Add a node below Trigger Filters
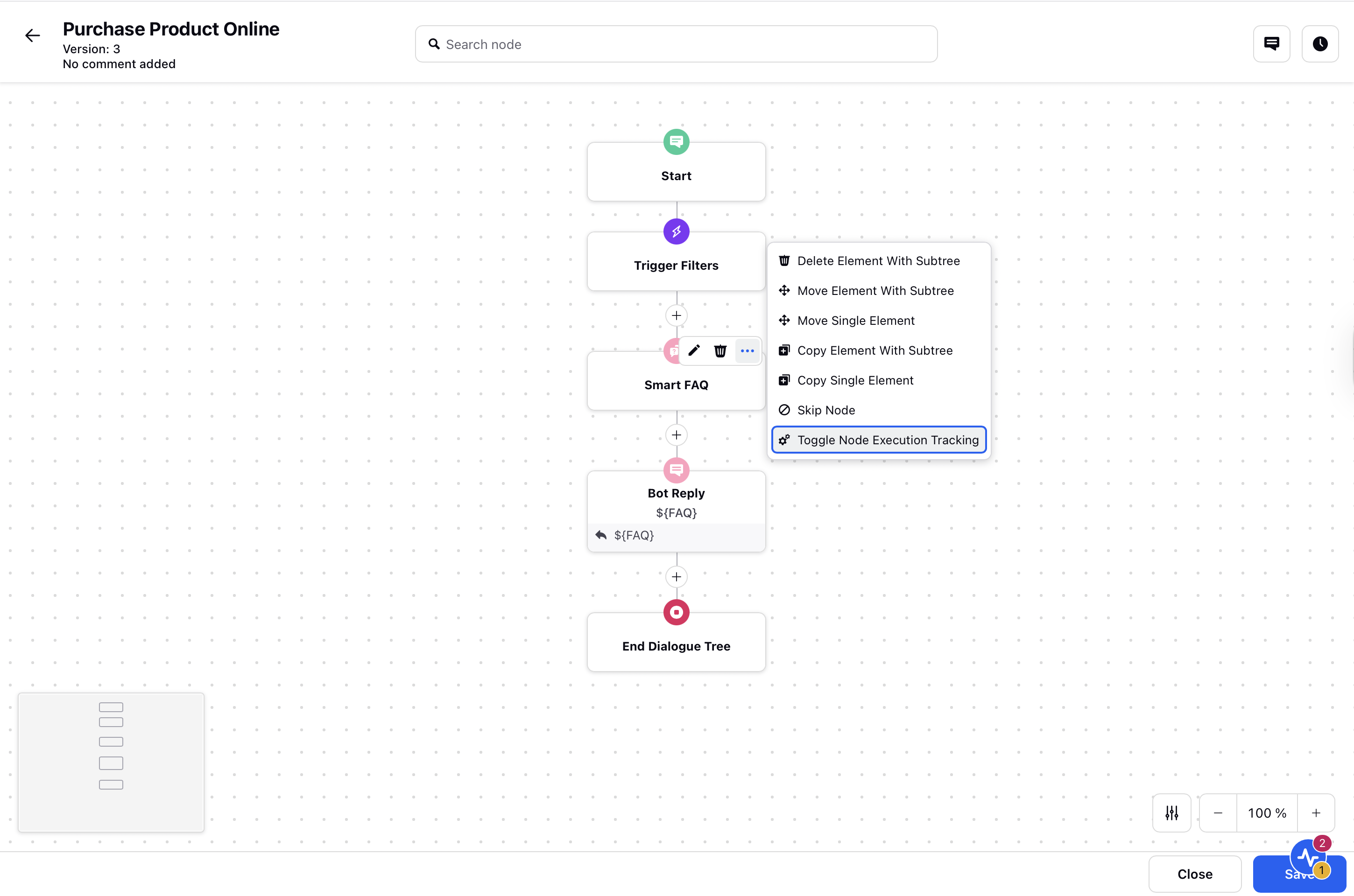1354x896 pixels. pyautogui.click(x=676, y=315)
